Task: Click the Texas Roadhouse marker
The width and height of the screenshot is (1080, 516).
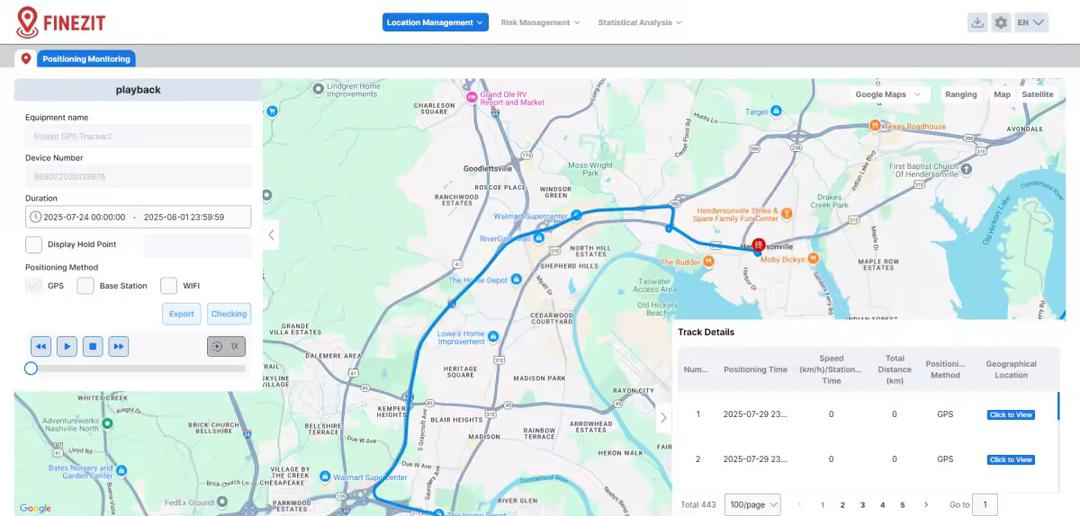Action: [875, 125]
